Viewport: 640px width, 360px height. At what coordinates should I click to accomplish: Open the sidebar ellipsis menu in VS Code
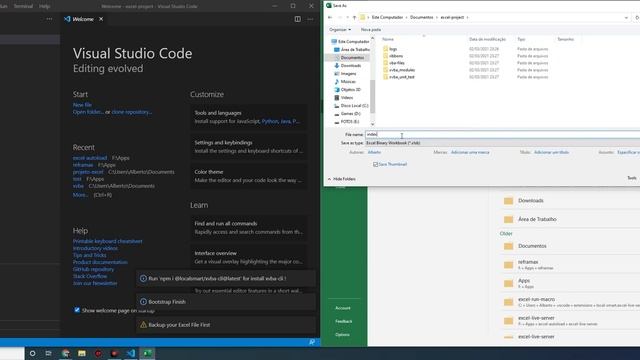49,19
